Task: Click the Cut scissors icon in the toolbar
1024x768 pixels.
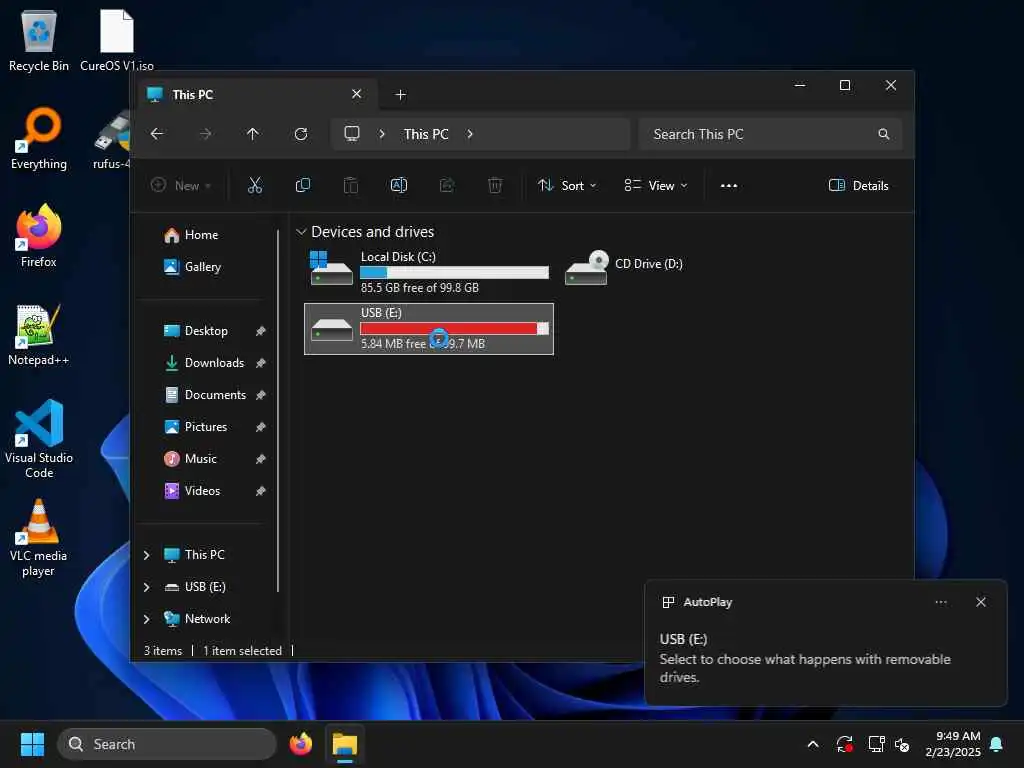Action: pyautogui.click(x=255, y=185)
